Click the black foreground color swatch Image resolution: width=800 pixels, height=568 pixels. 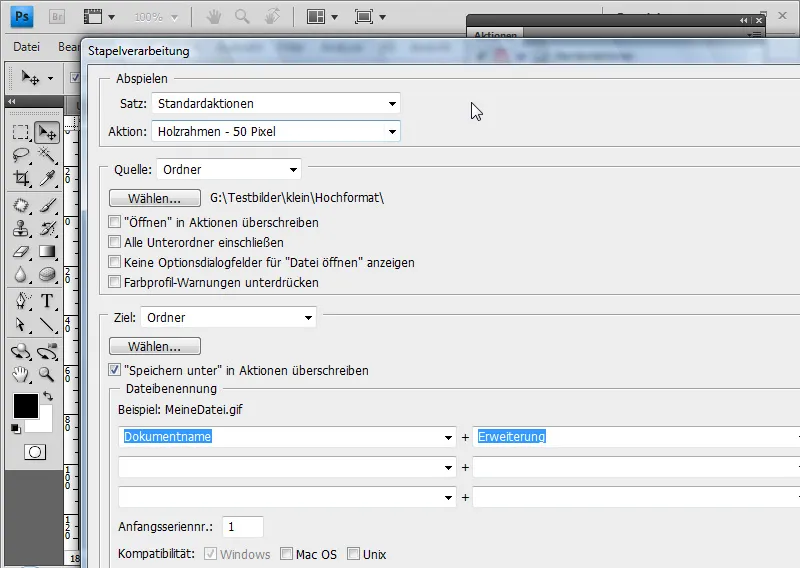click(26, 406)
